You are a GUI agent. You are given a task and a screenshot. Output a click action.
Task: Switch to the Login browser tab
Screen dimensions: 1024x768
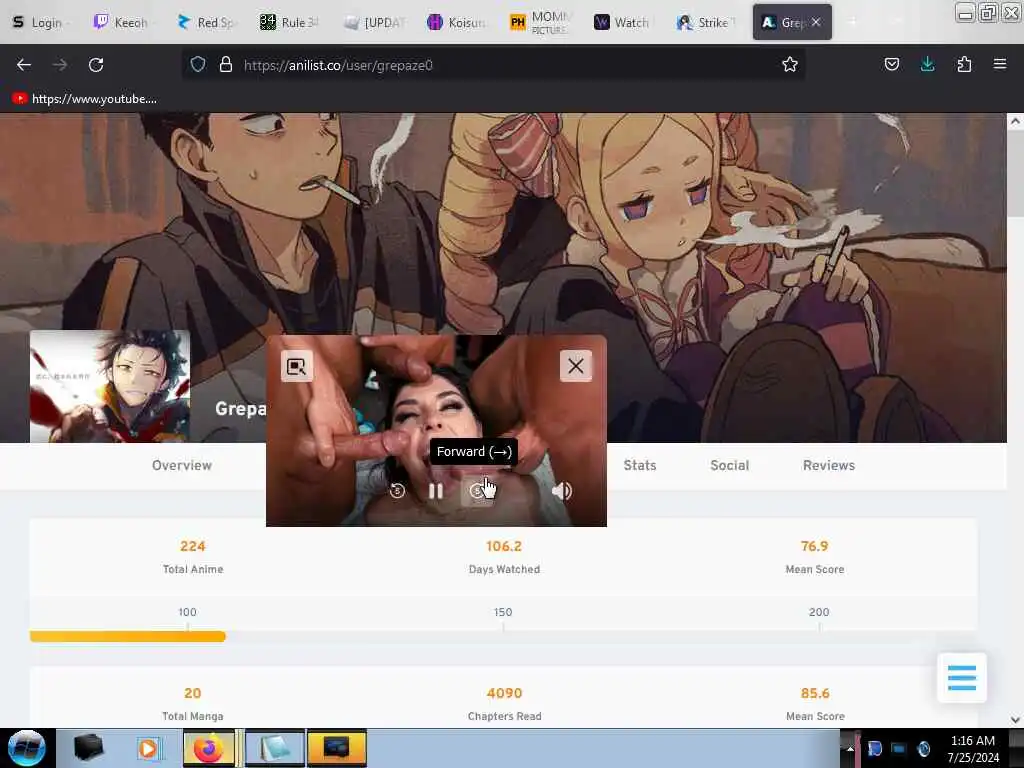pos(38,22)
